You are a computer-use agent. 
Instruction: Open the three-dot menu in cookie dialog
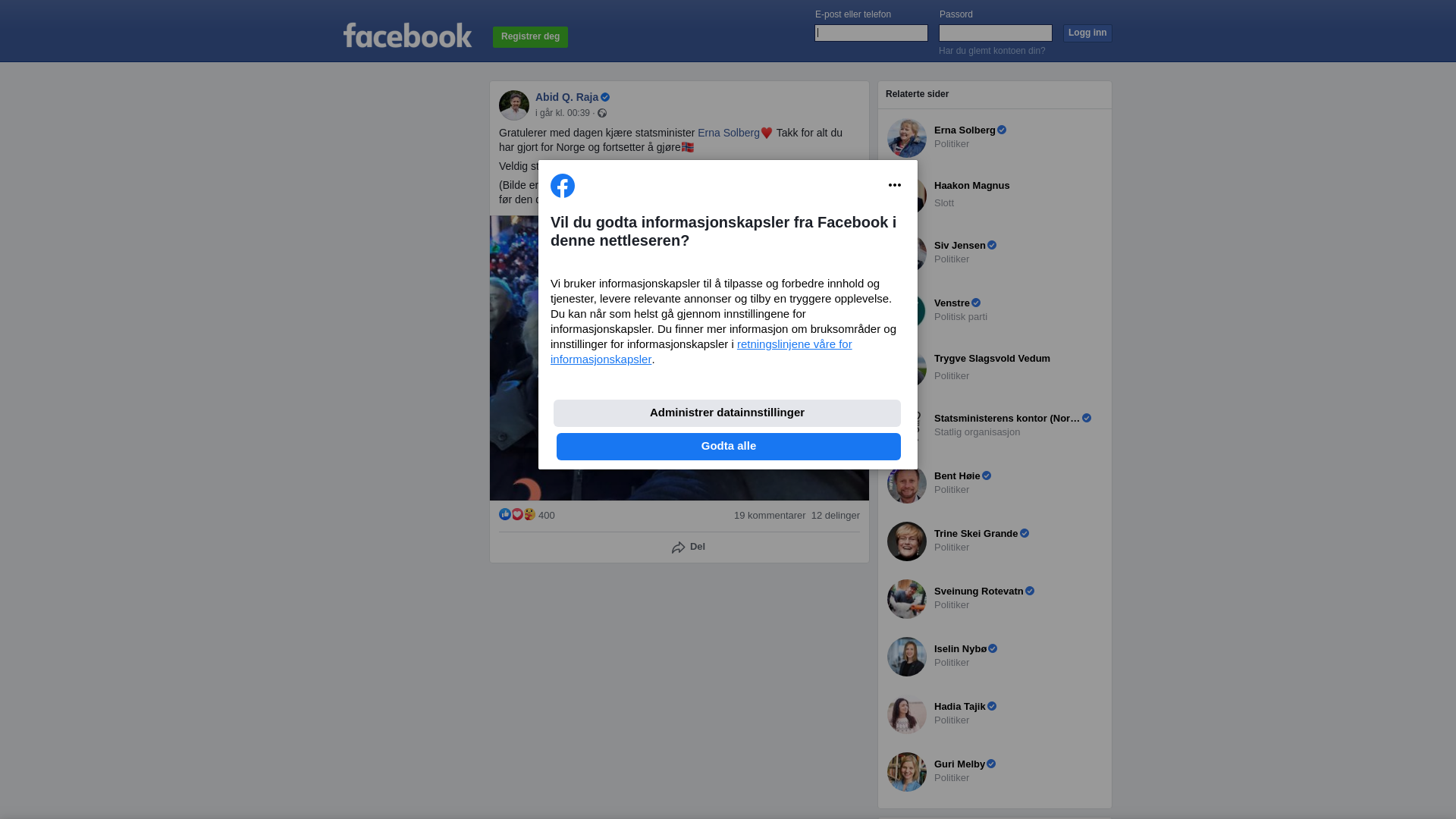(895, 185)
